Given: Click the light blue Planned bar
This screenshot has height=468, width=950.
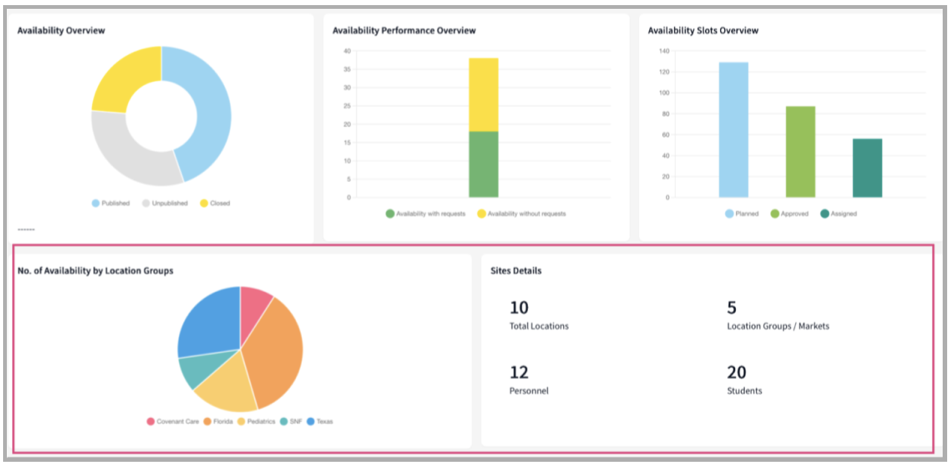Looking at the screenshot, I should (x=733, y=130).
